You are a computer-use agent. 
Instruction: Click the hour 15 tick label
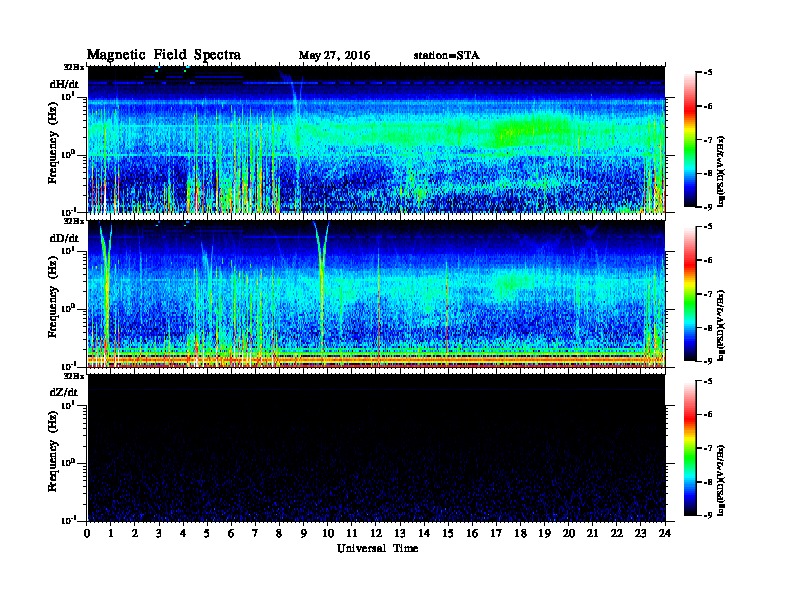tap(448, 533)
